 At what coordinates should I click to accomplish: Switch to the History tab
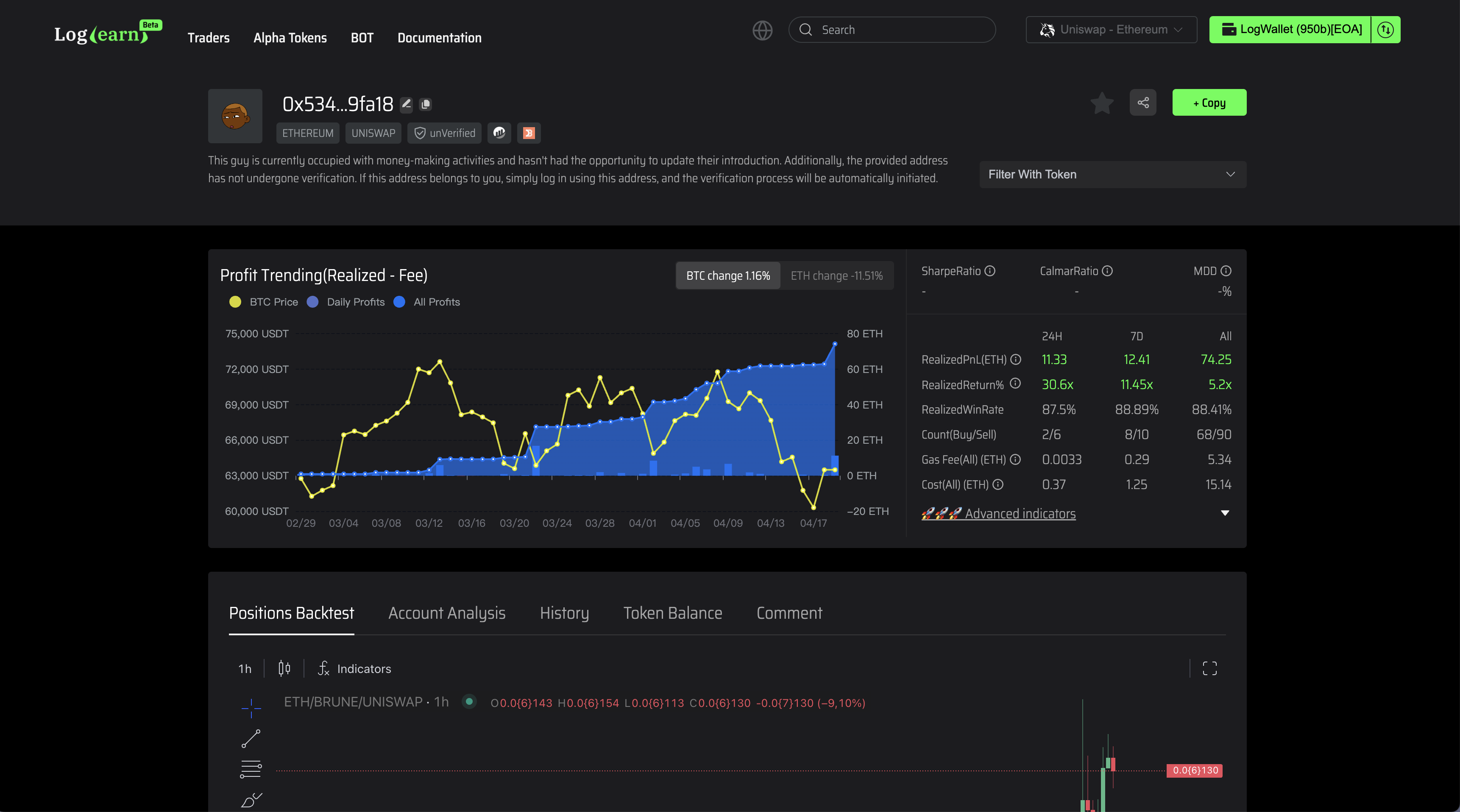click(x=565, y=613)
